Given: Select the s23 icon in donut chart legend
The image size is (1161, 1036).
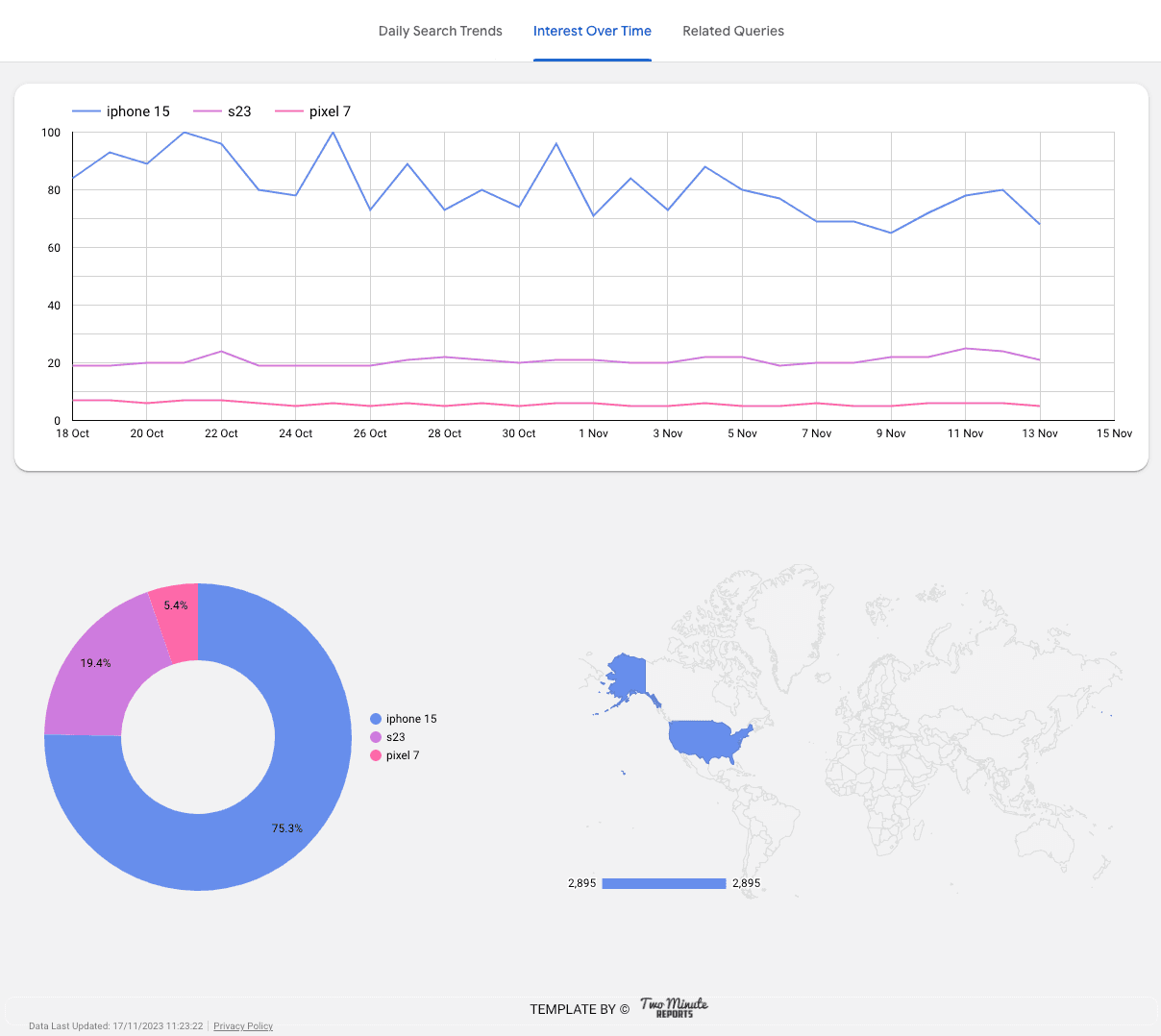Looking at the screenshot, I should click(375, 737).
